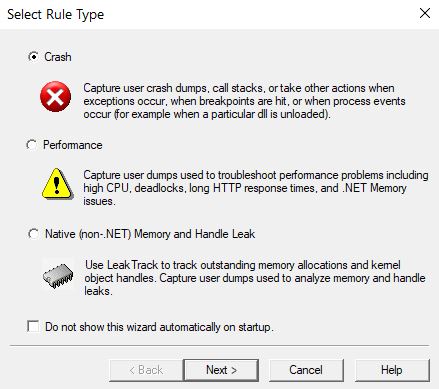Click the red X crash icon

point(55,97)
